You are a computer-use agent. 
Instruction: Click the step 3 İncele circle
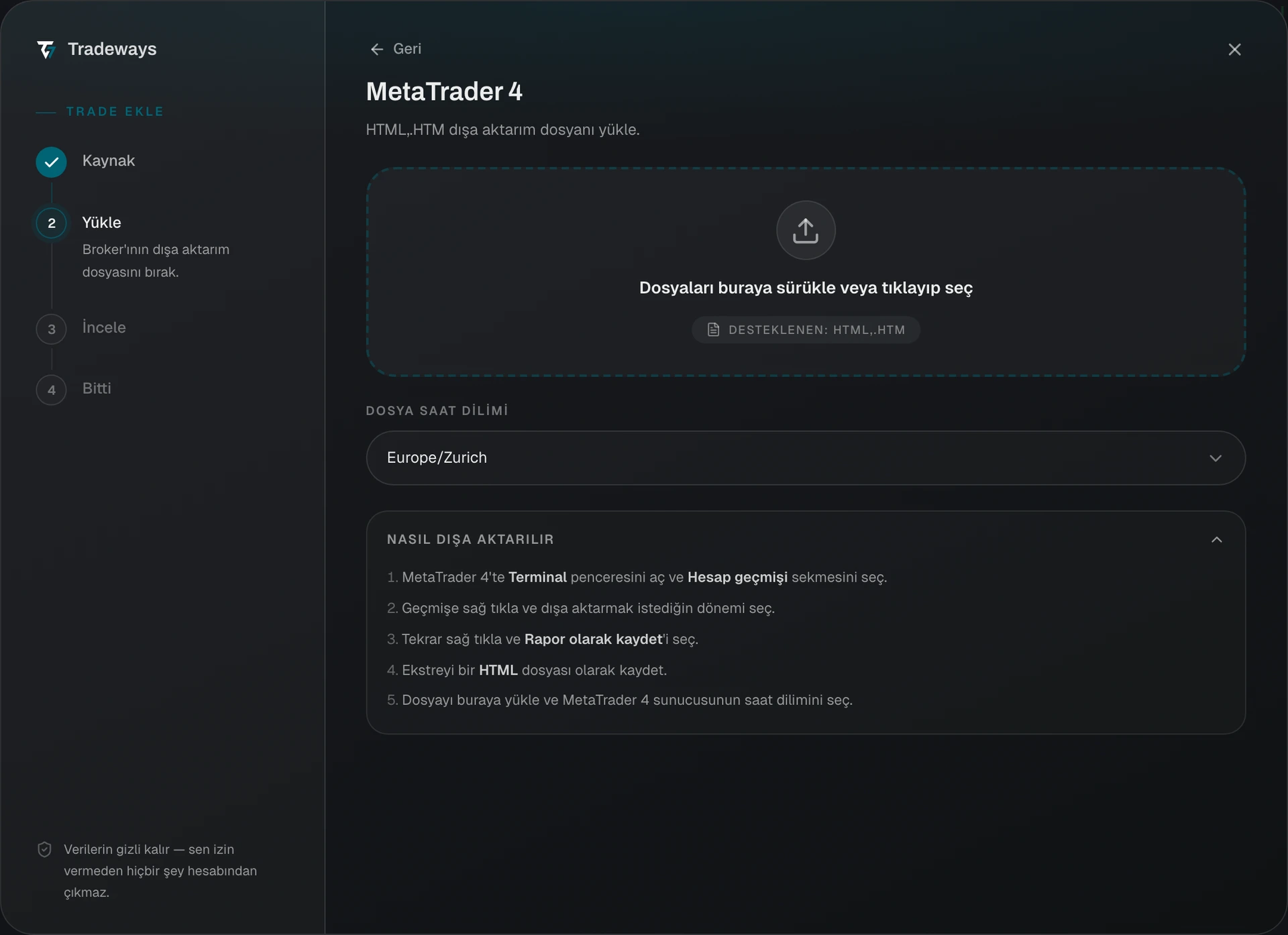(52, 329)
